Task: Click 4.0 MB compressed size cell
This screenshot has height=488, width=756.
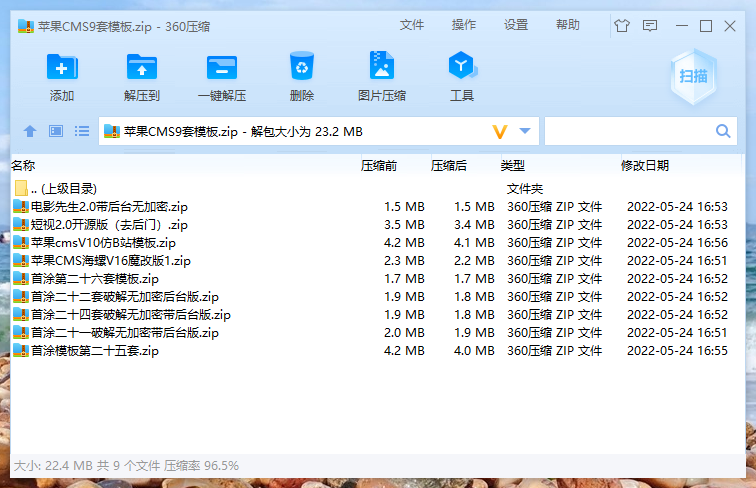Action: click(x=474, y=351)
